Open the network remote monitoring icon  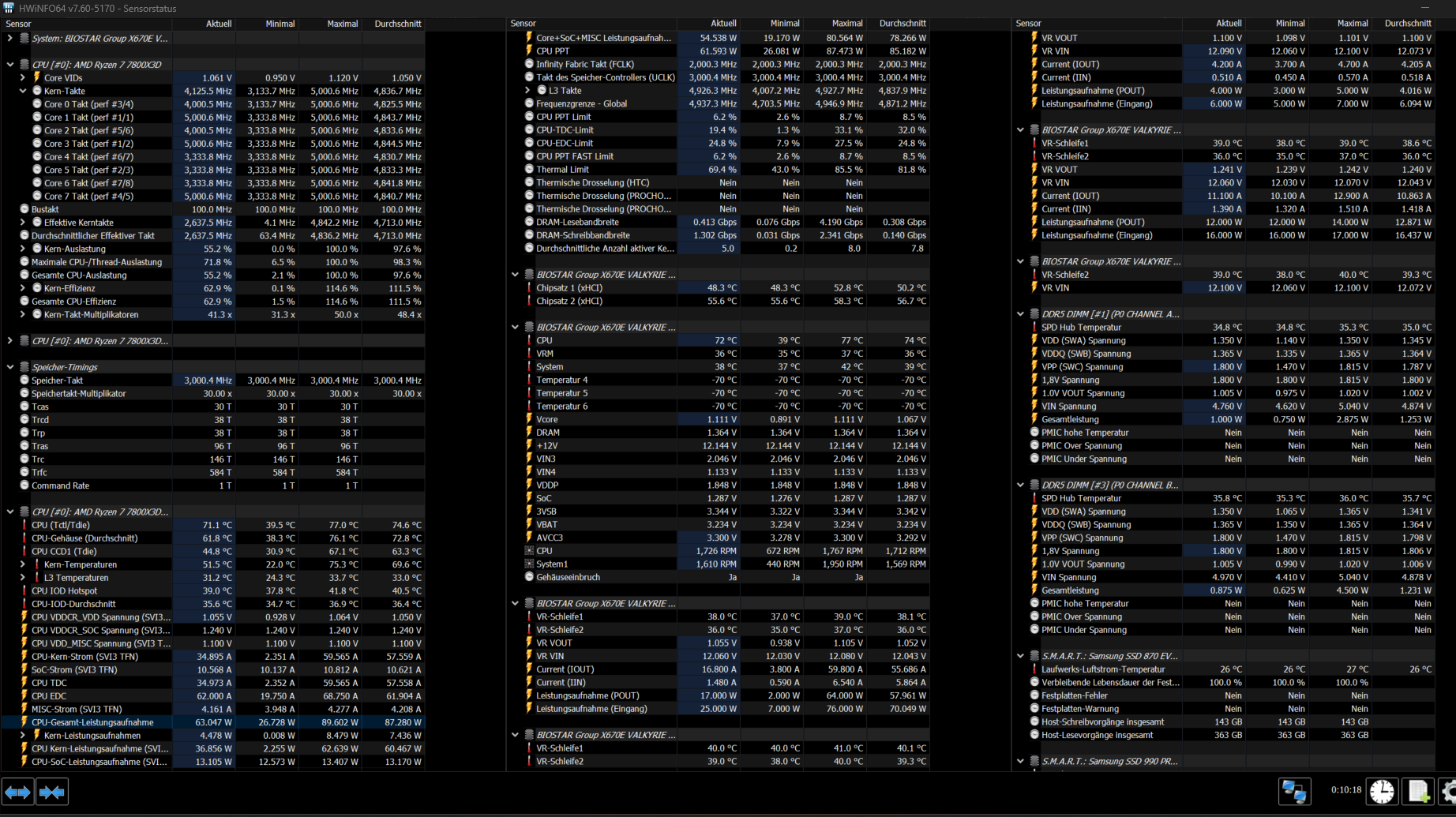(x=1294, y=791)
